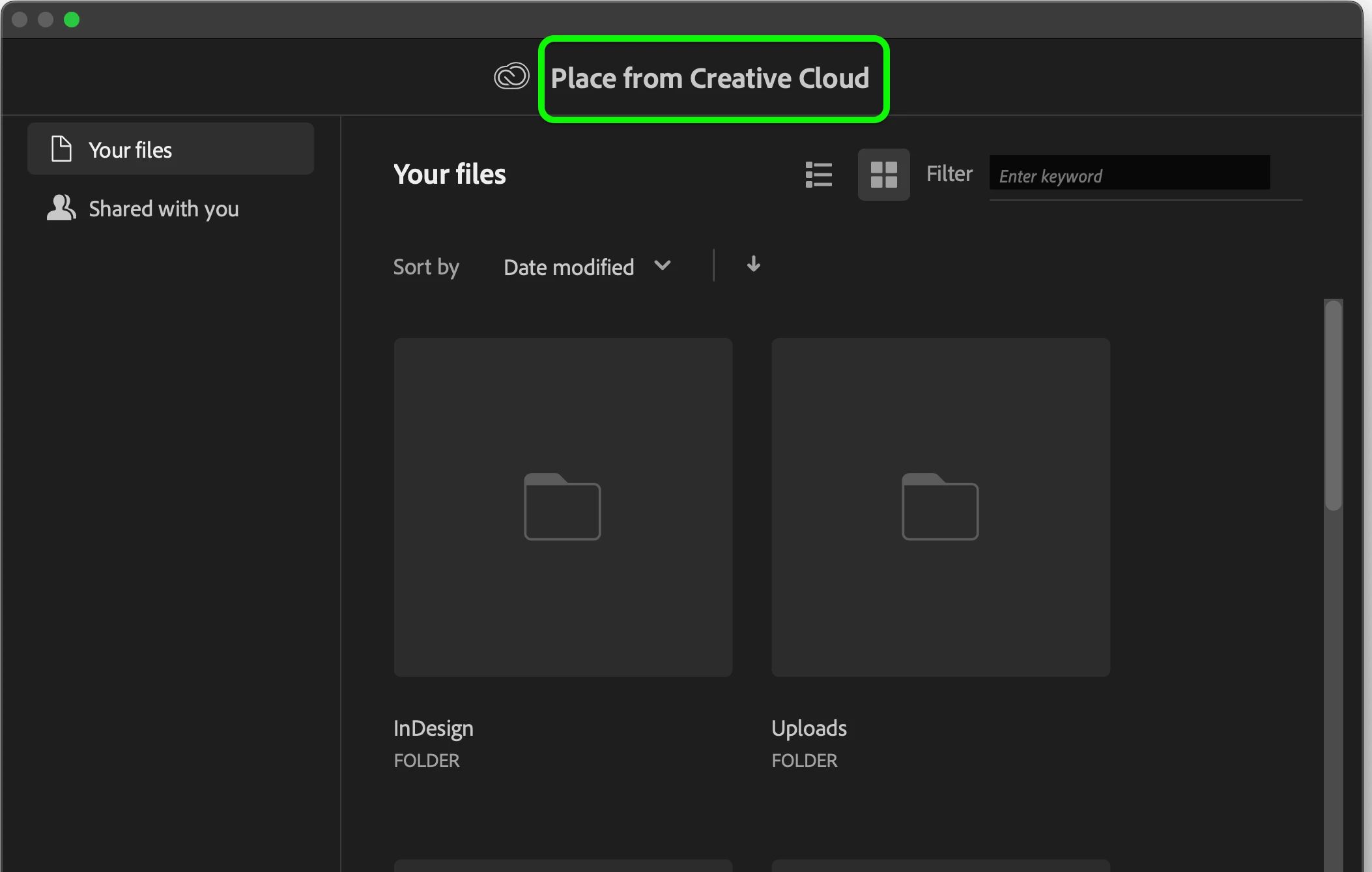Open the Date modified sort dropdown

(x=569, y=267)
